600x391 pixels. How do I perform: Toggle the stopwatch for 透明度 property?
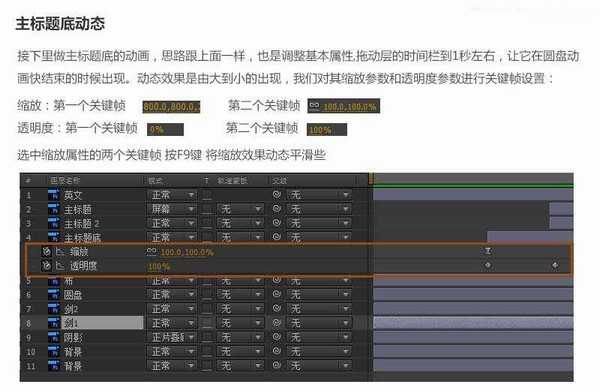[46, 266]
